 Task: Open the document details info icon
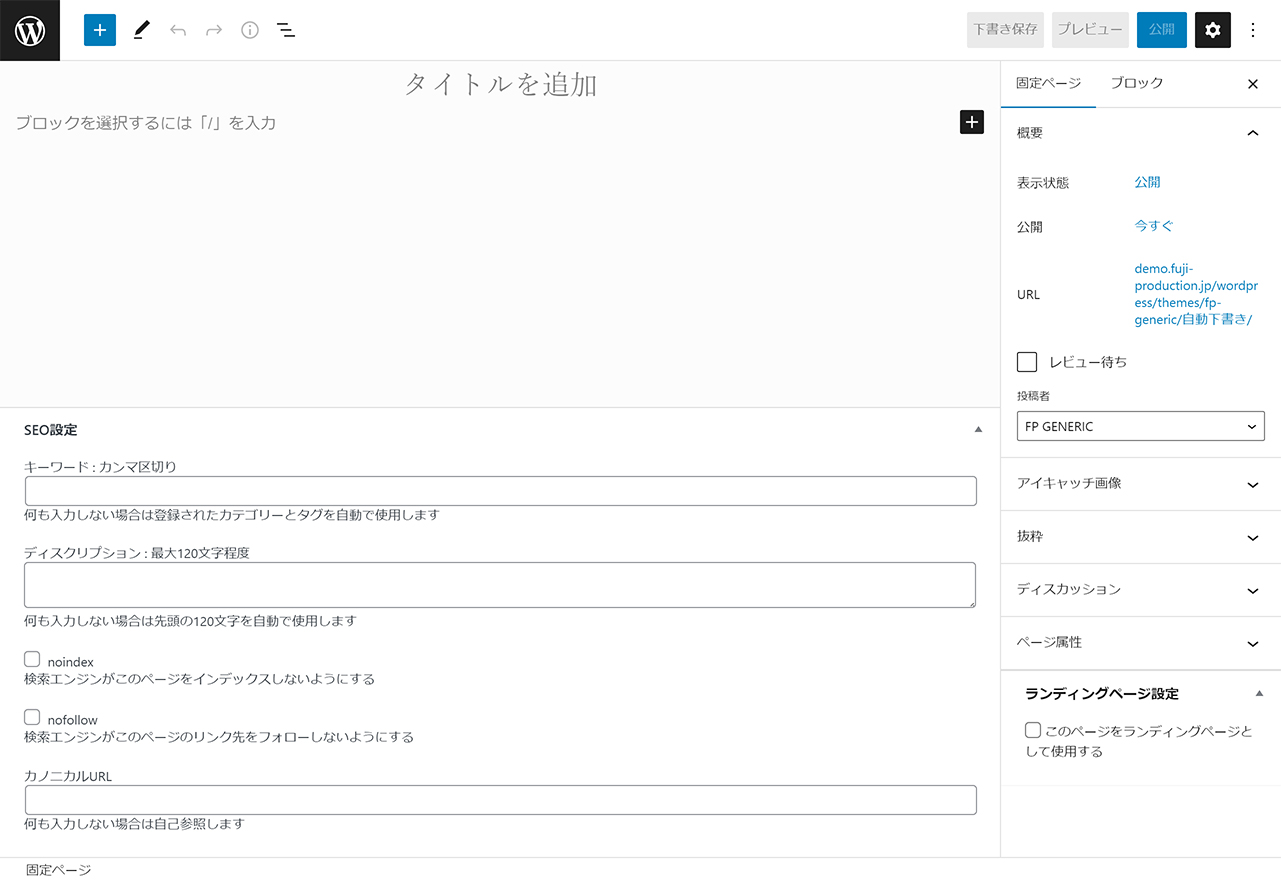[250, 30]
